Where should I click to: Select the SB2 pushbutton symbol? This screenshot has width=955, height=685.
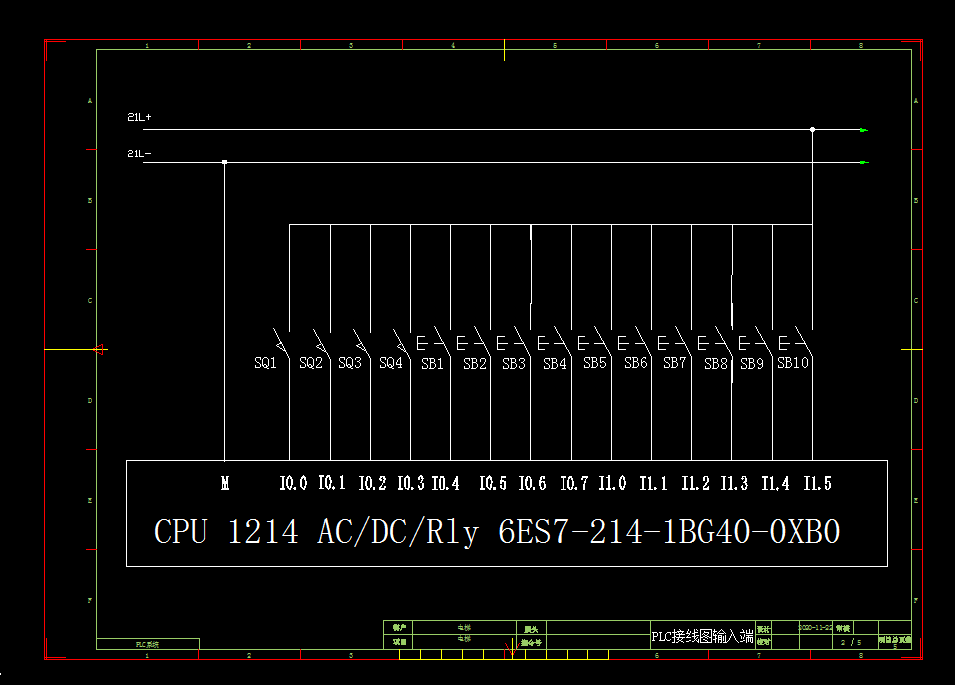[x=474, y=342]
